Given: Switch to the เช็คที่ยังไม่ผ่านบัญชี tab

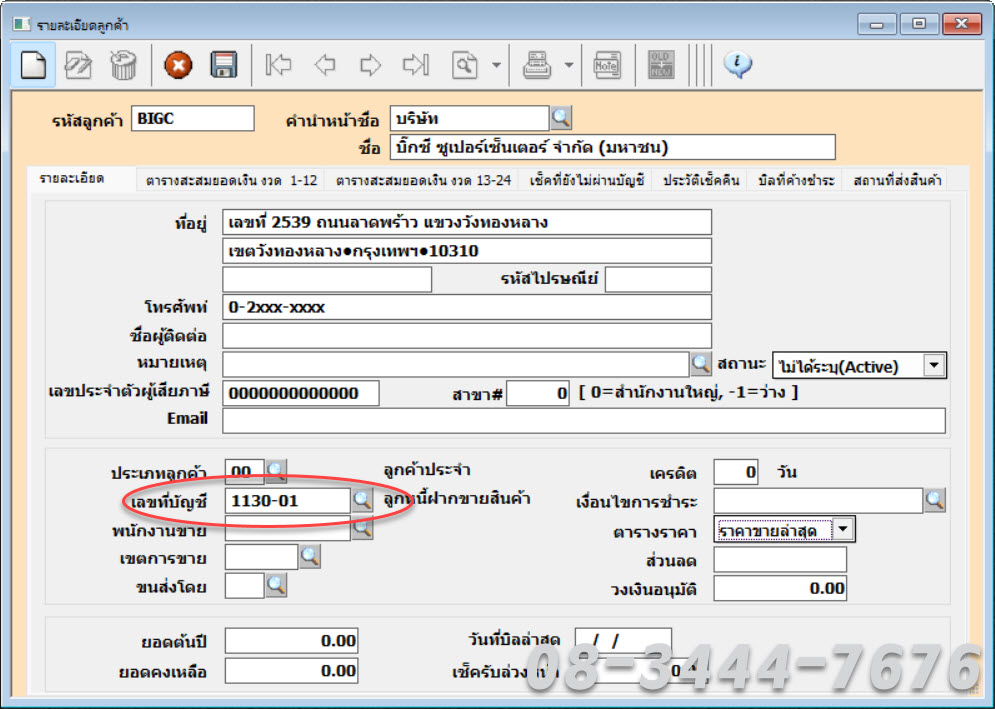Looking at the screenshot, I should [x=587, y=180].
